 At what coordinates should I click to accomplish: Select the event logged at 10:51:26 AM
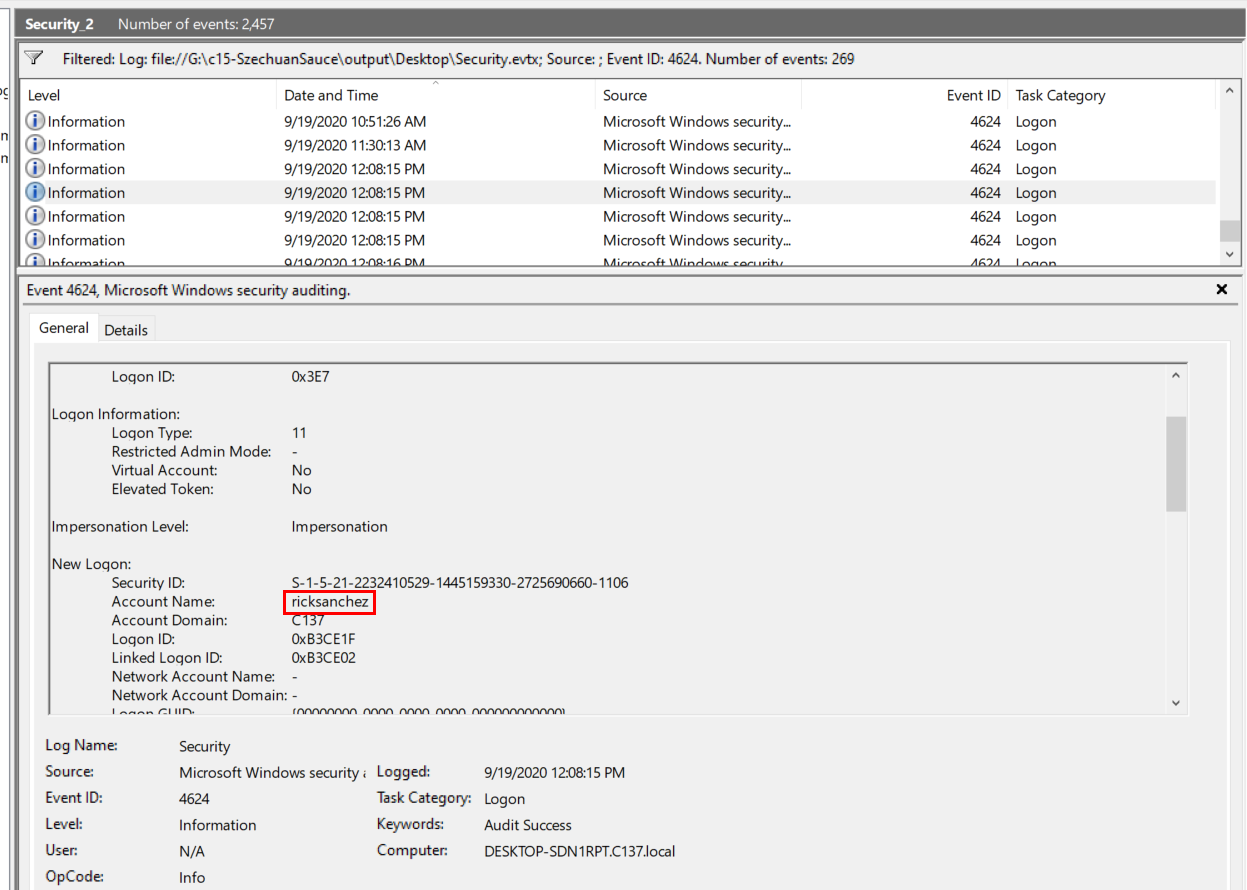click(355, 121)
